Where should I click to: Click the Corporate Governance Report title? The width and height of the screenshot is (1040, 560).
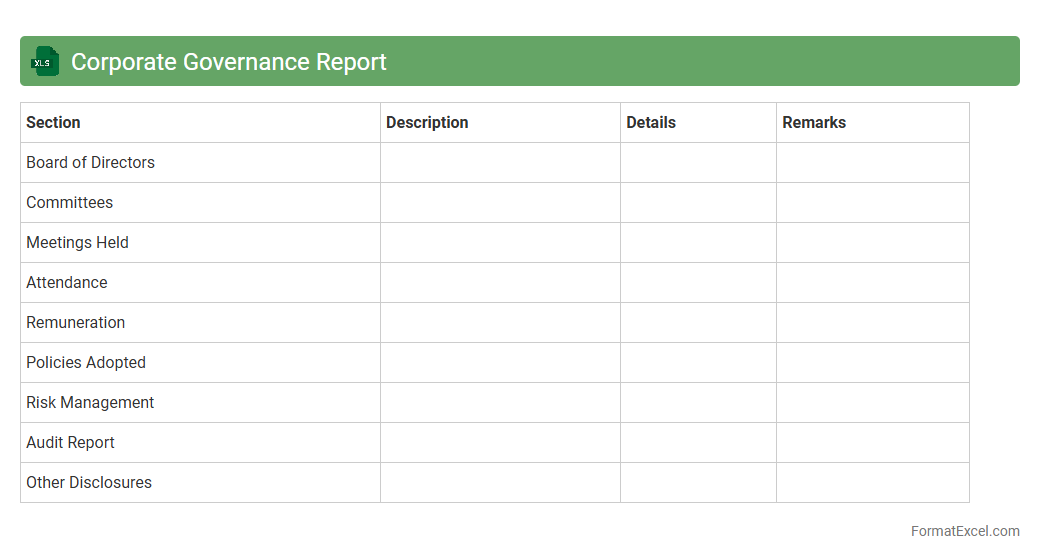pos(228,62)
